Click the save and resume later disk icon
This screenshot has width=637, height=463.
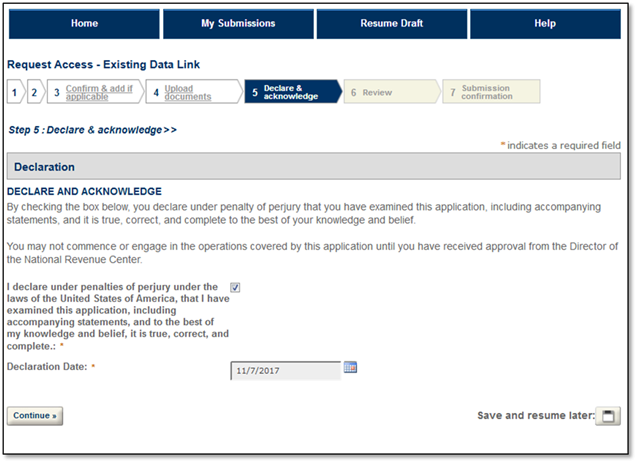(607, 416)
